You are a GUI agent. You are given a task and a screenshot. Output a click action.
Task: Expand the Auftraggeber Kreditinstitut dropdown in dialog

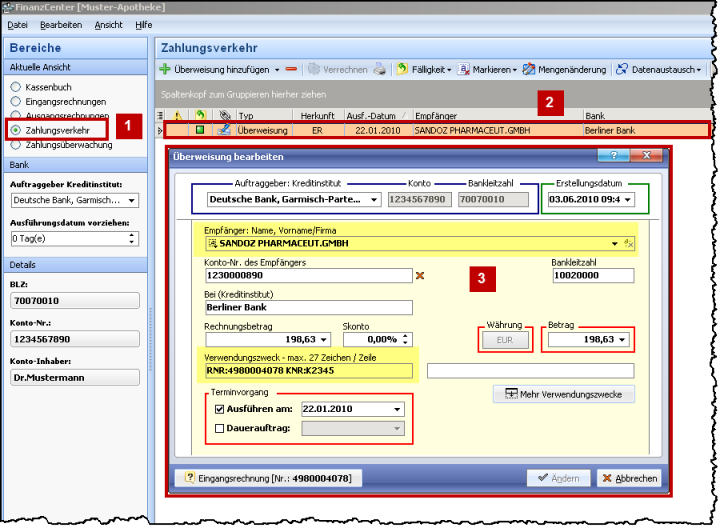tap(374, 200)
